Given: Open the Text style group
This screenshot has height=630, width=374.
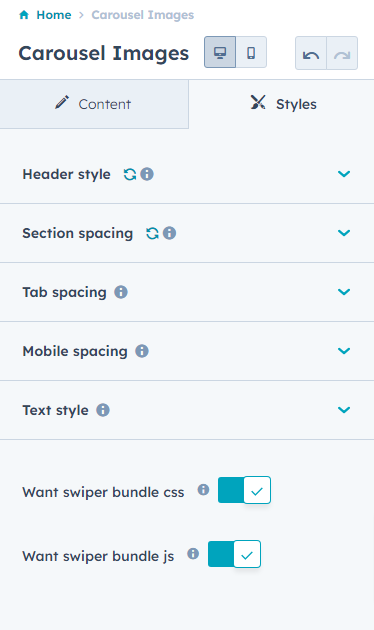Looking at the screenshot, I should (187, 410).
